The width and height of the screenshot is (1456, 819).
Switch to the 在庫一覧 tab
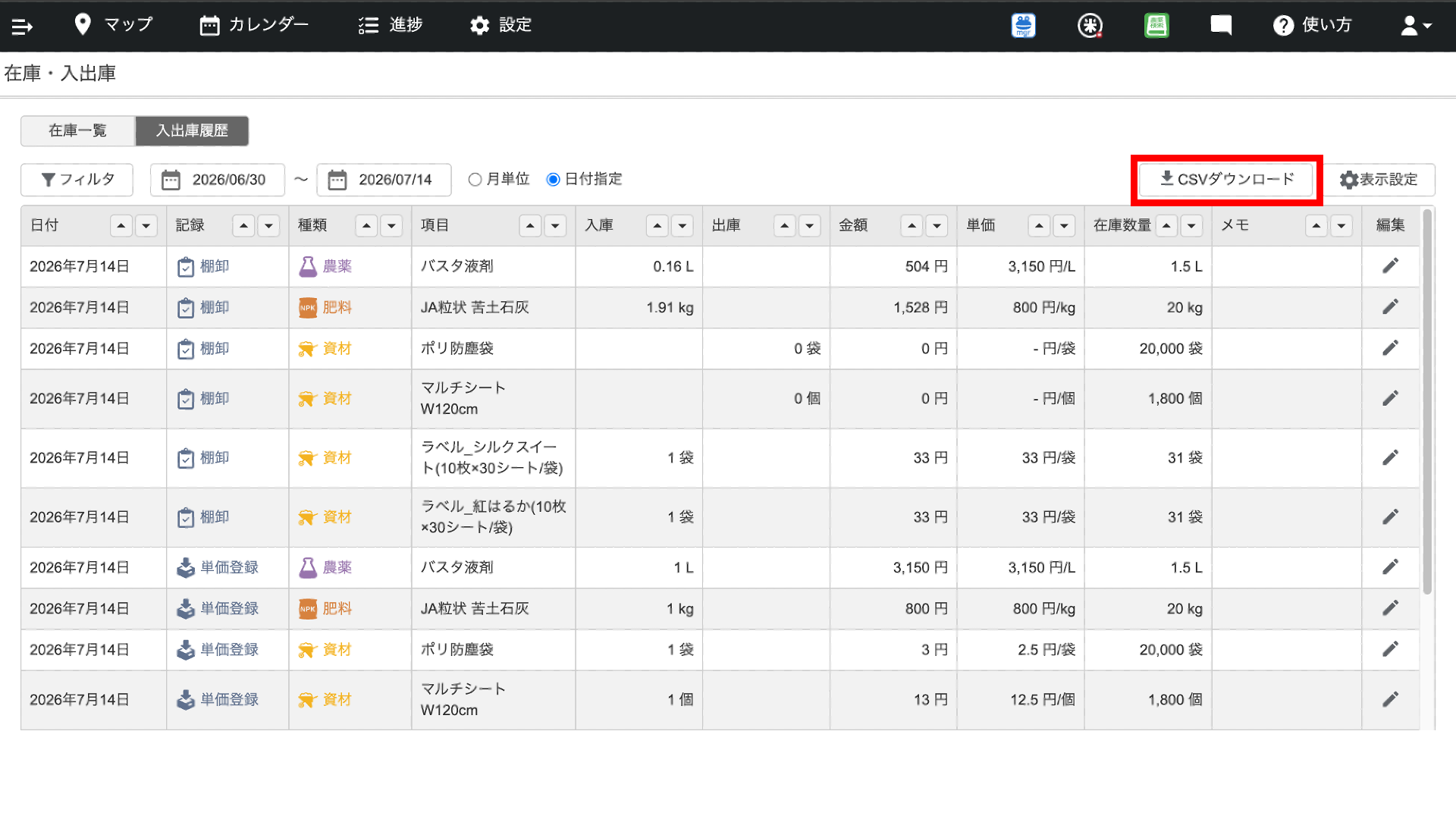tap(78, 130)
